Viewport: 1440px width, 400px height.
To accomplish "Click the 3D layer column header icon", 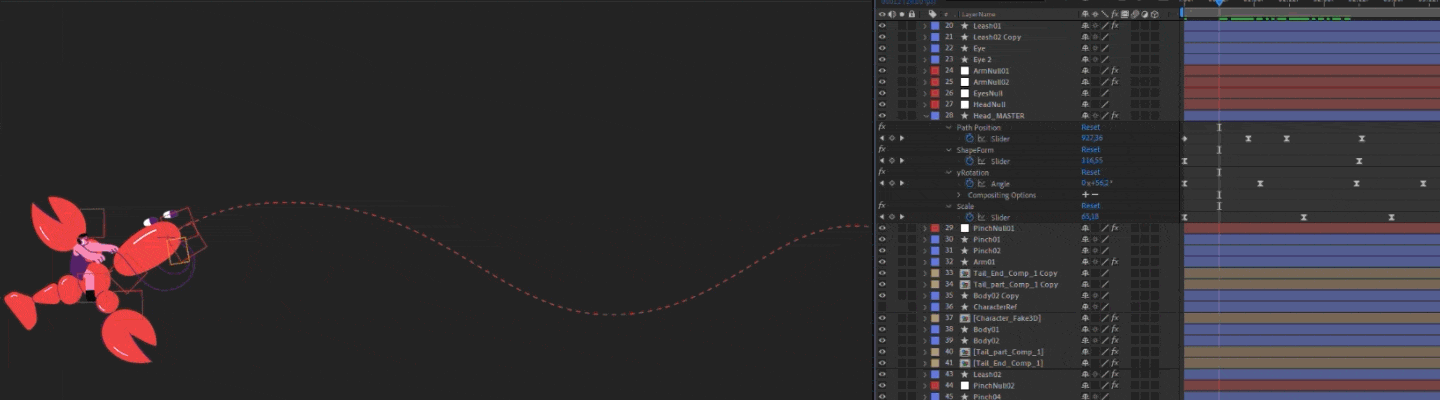I will 1155,14.
